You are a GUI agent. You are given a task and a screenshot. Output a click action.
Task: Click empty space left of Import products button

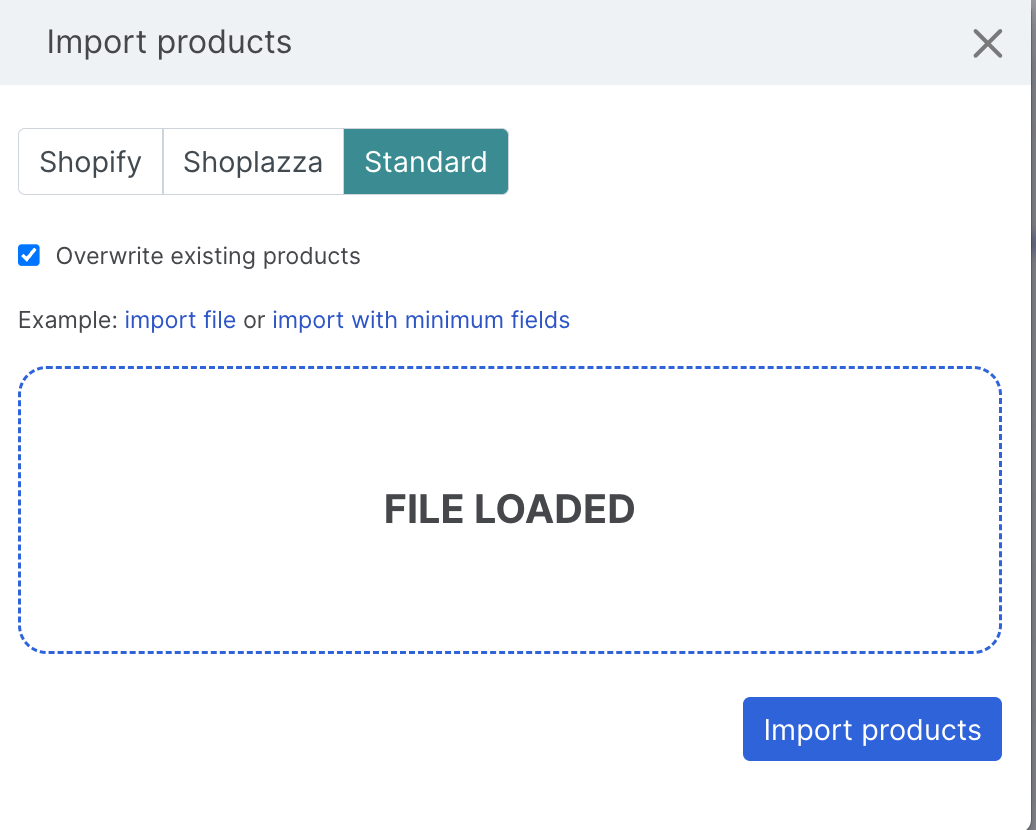coord(400,729)
